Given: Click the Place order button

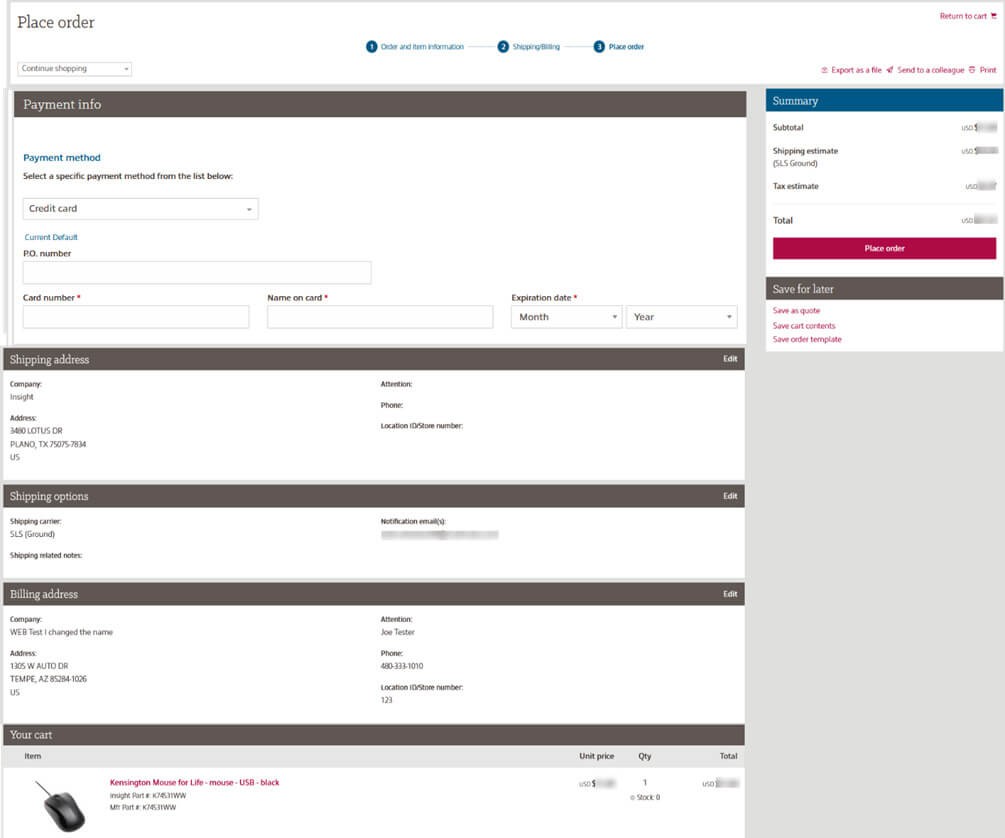Looking at the screenshot, I should click(883, 248).
